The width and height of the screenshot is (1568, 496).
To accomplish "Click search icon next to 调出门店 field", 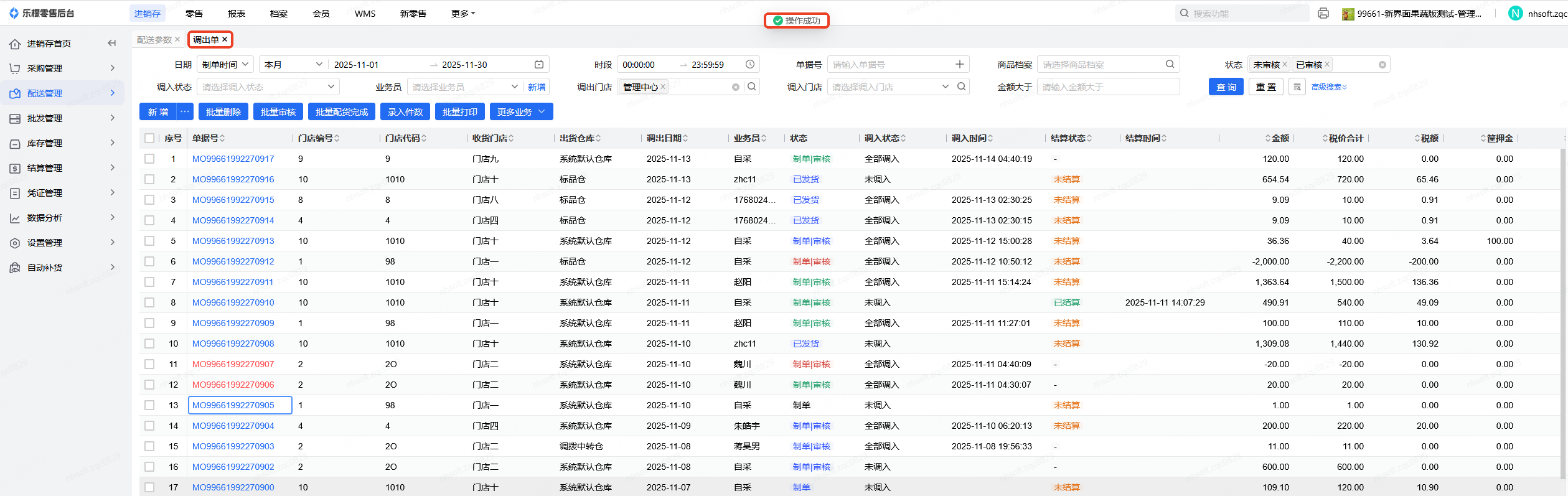I will pos(752,87).
